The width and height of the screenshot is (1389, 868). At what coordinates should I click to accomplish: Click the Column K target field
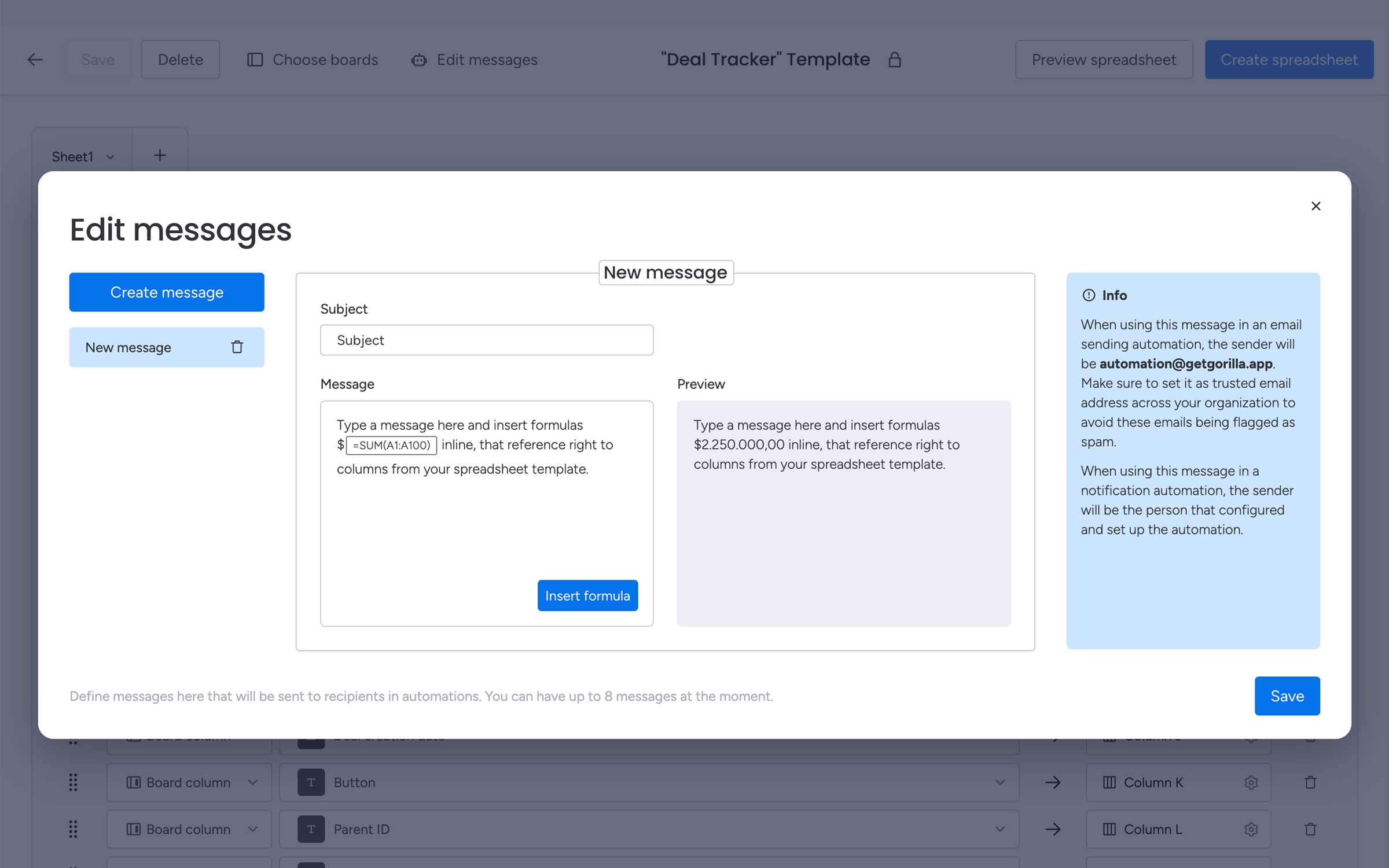(x=1178, y=782)
